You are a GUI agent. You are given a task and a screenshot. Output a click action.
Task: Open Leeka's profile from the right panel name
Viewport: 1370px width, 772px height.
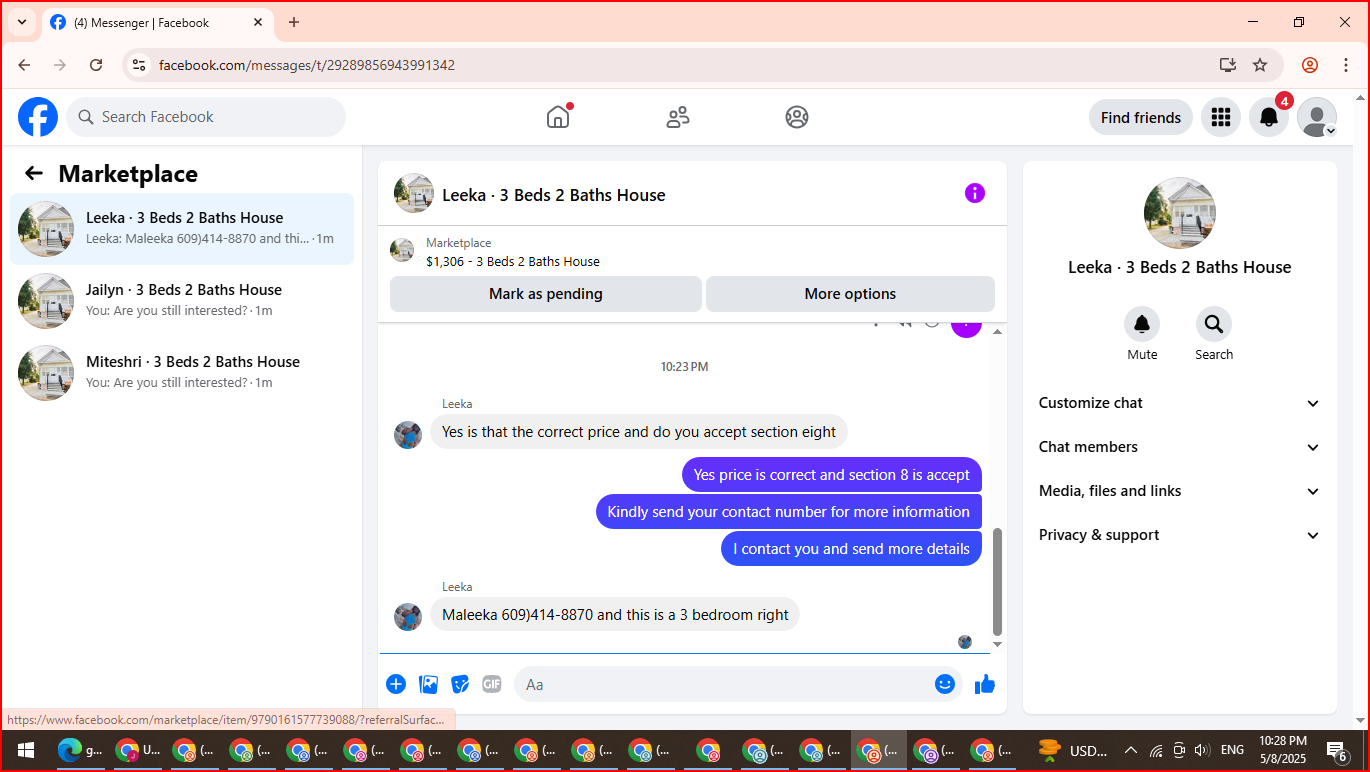(1180, 267)
